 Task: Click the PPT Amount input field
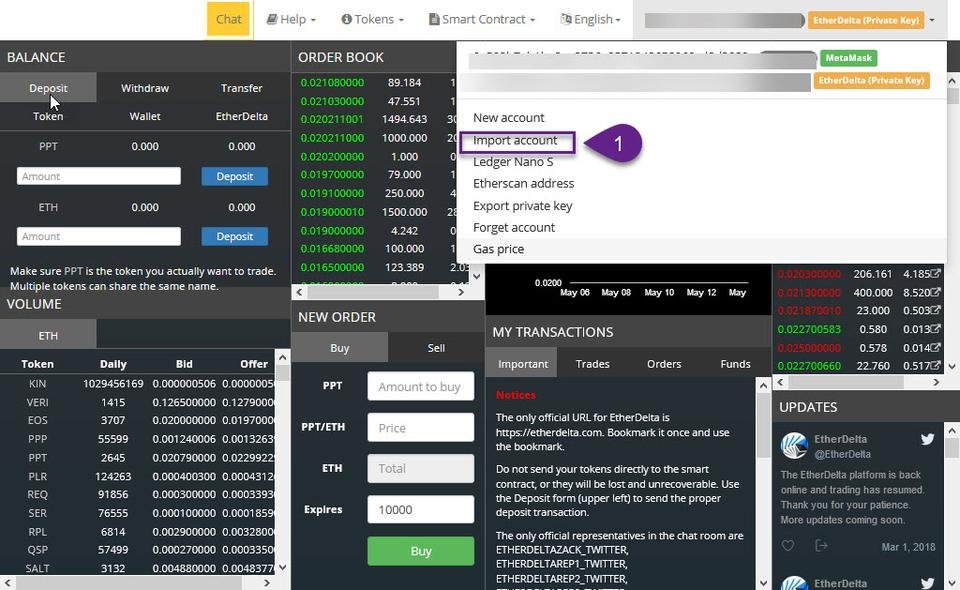99,176
